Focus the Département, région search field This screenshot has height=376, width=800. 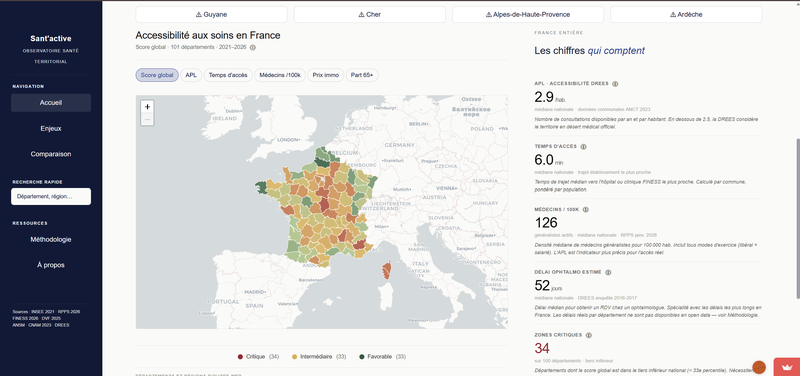point(51,196)
